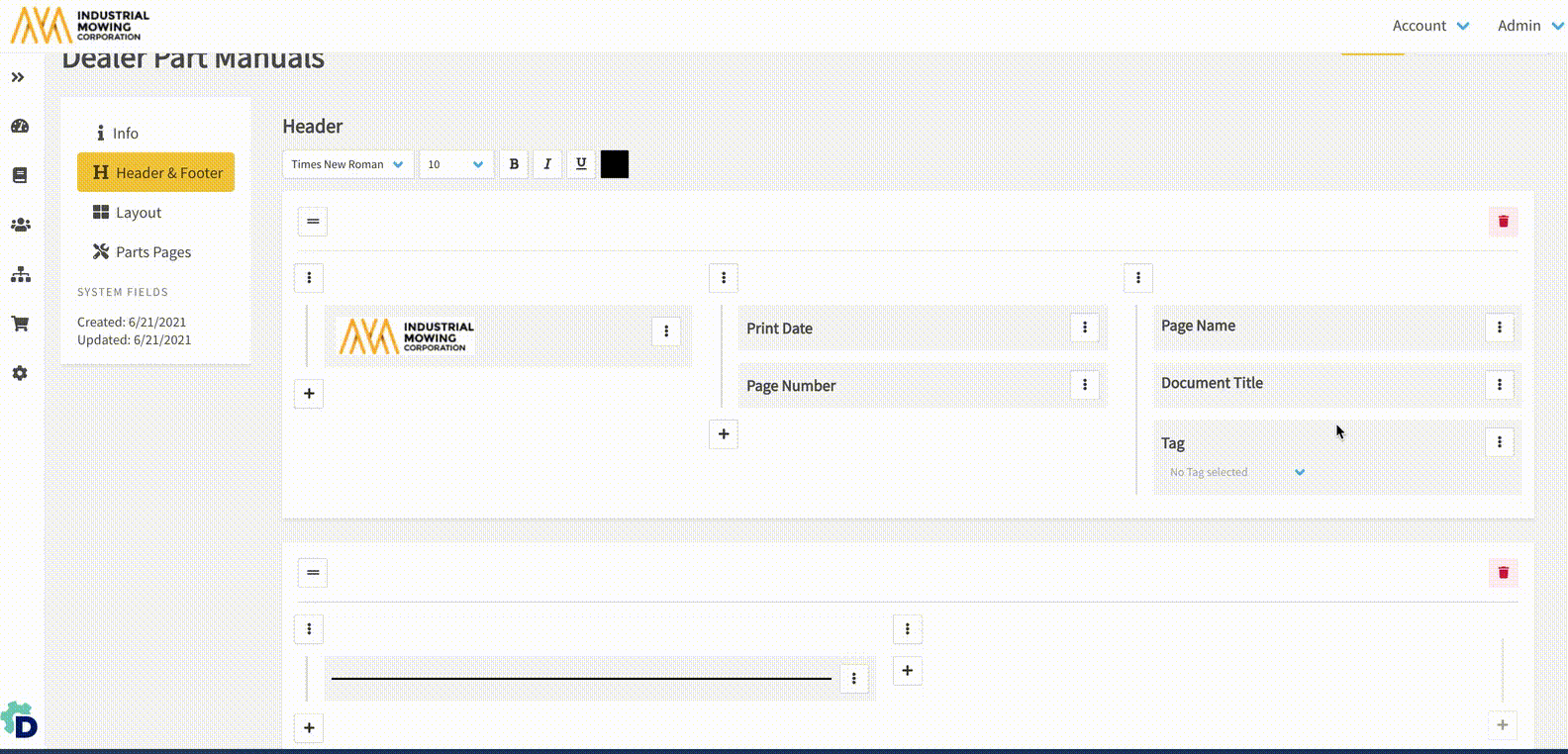Screen dimensions: 1568x754
Task: Toggle bold formatting
Action: [x=514, y=164]
